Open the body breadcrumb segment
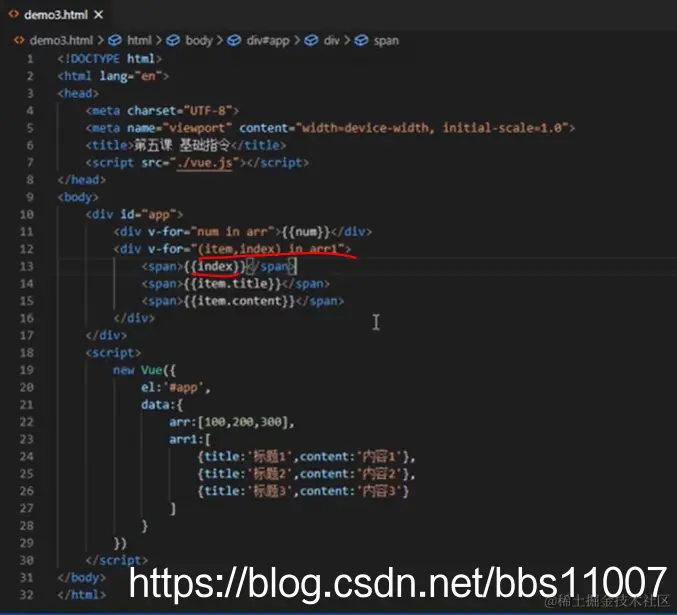 tap(199, 41)
